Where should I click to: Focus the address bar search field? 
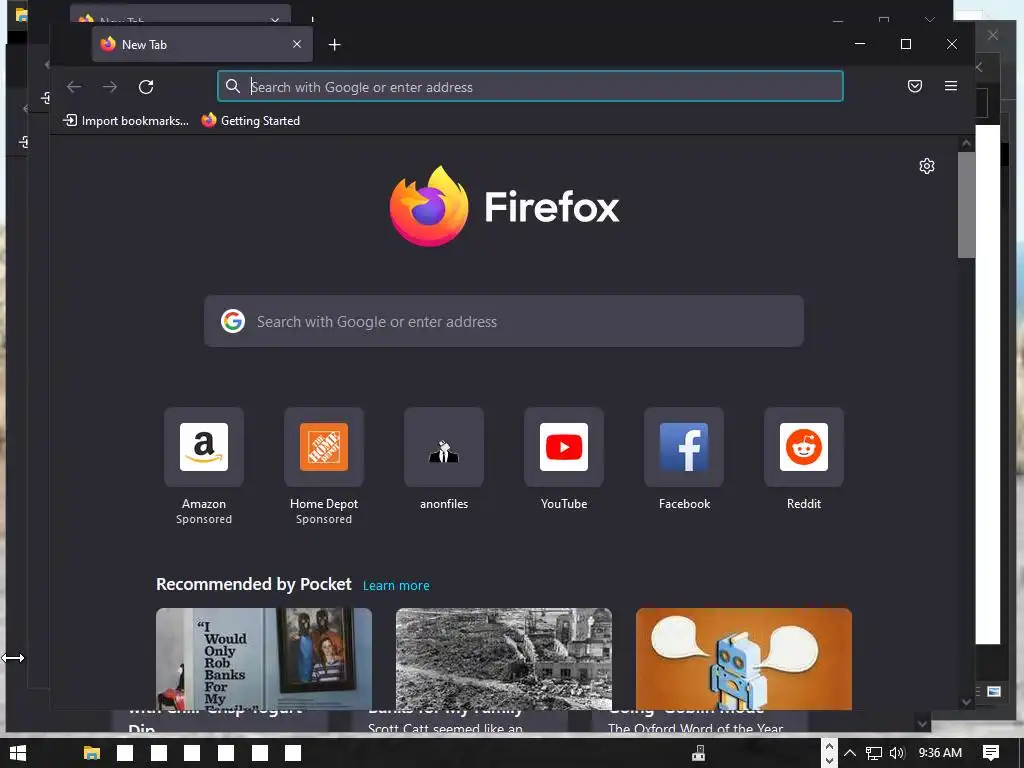tap(530, 86)
